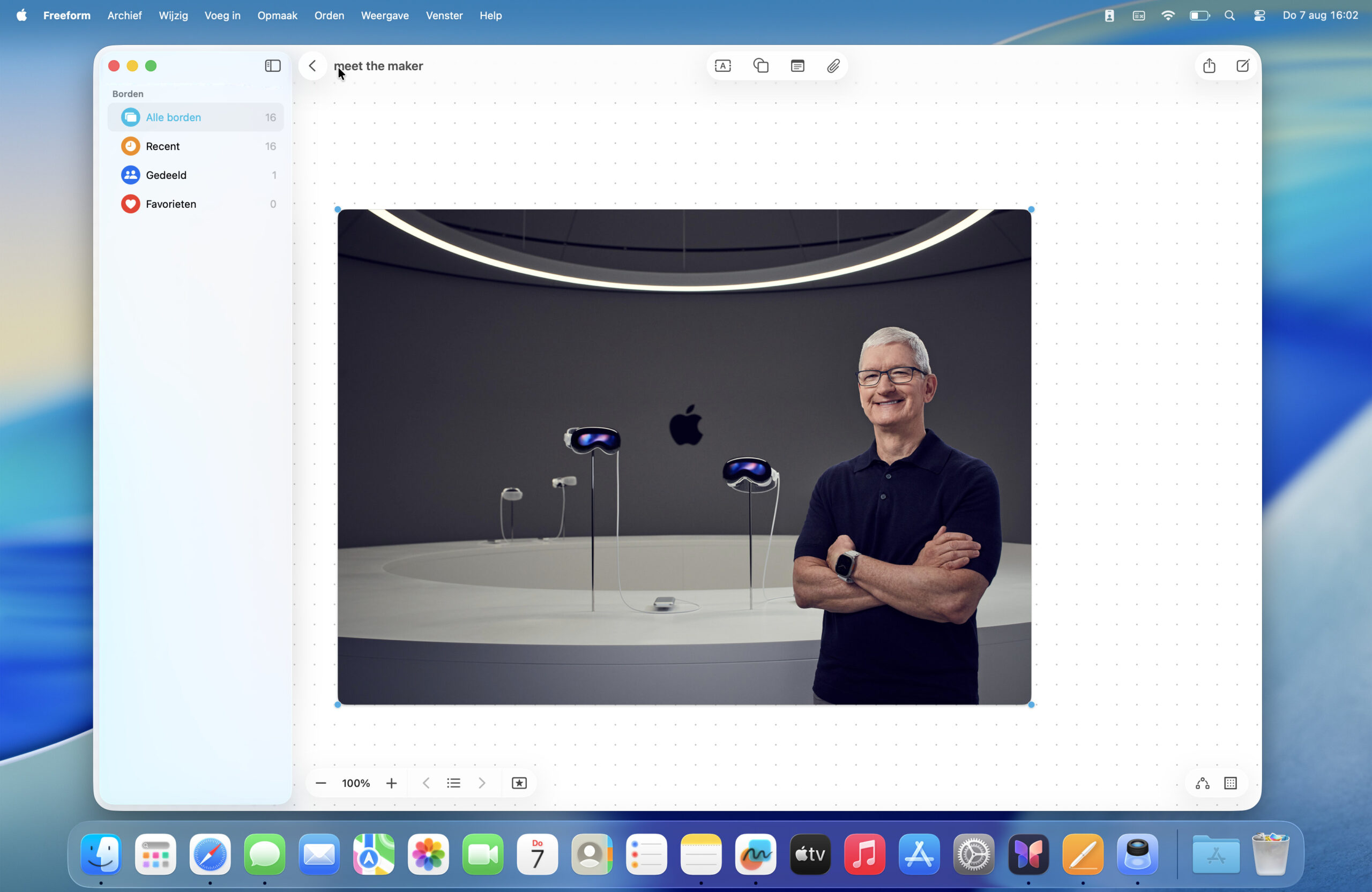
Task: Open the scenes list menu
Action: click(453, 783)
